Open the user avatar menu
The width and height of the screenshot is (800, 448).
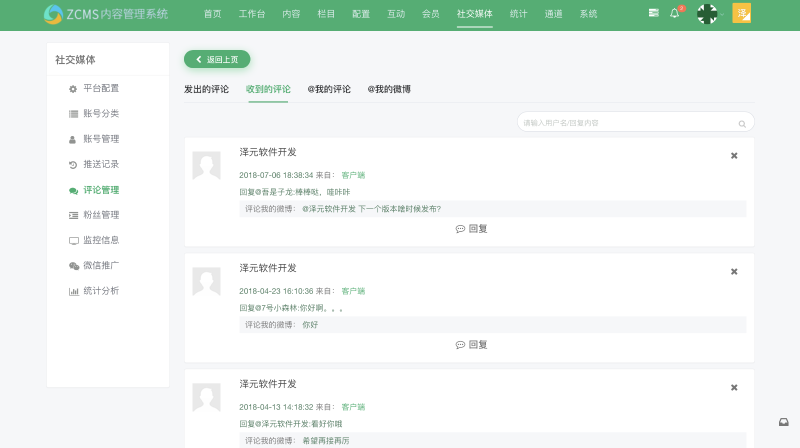click(x=707, y=14)
